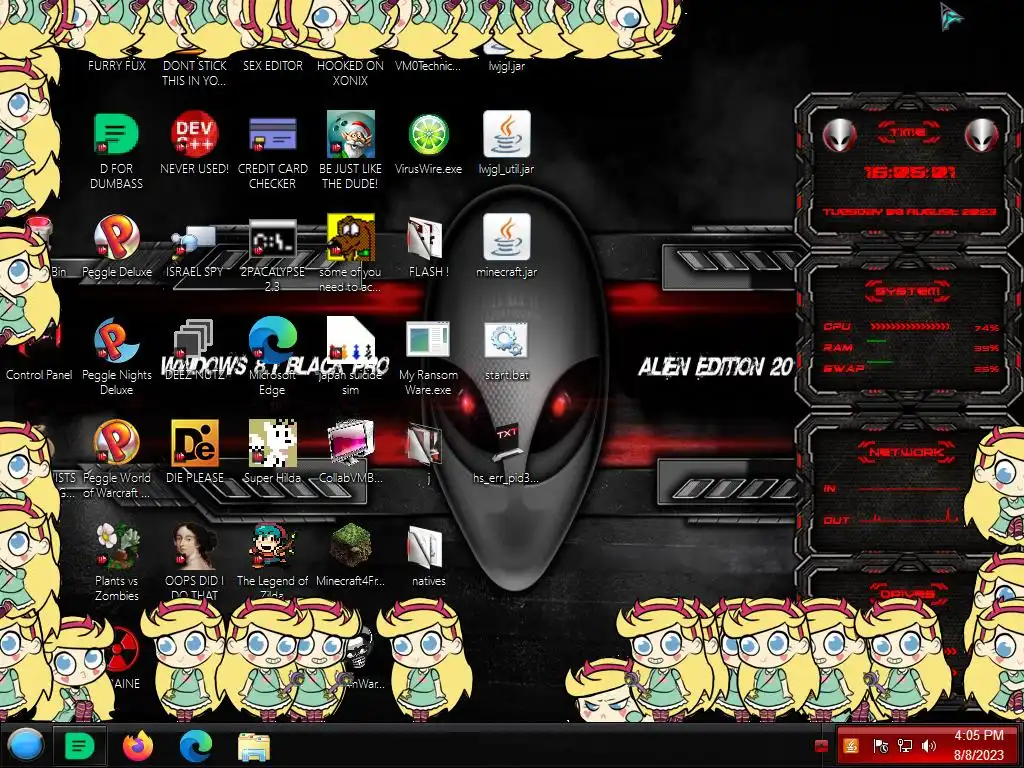The height and width of the screenshot is (768, 1024).
Task: Select the hs_err_pid3... text file
Action: click(x=507, y=441)
